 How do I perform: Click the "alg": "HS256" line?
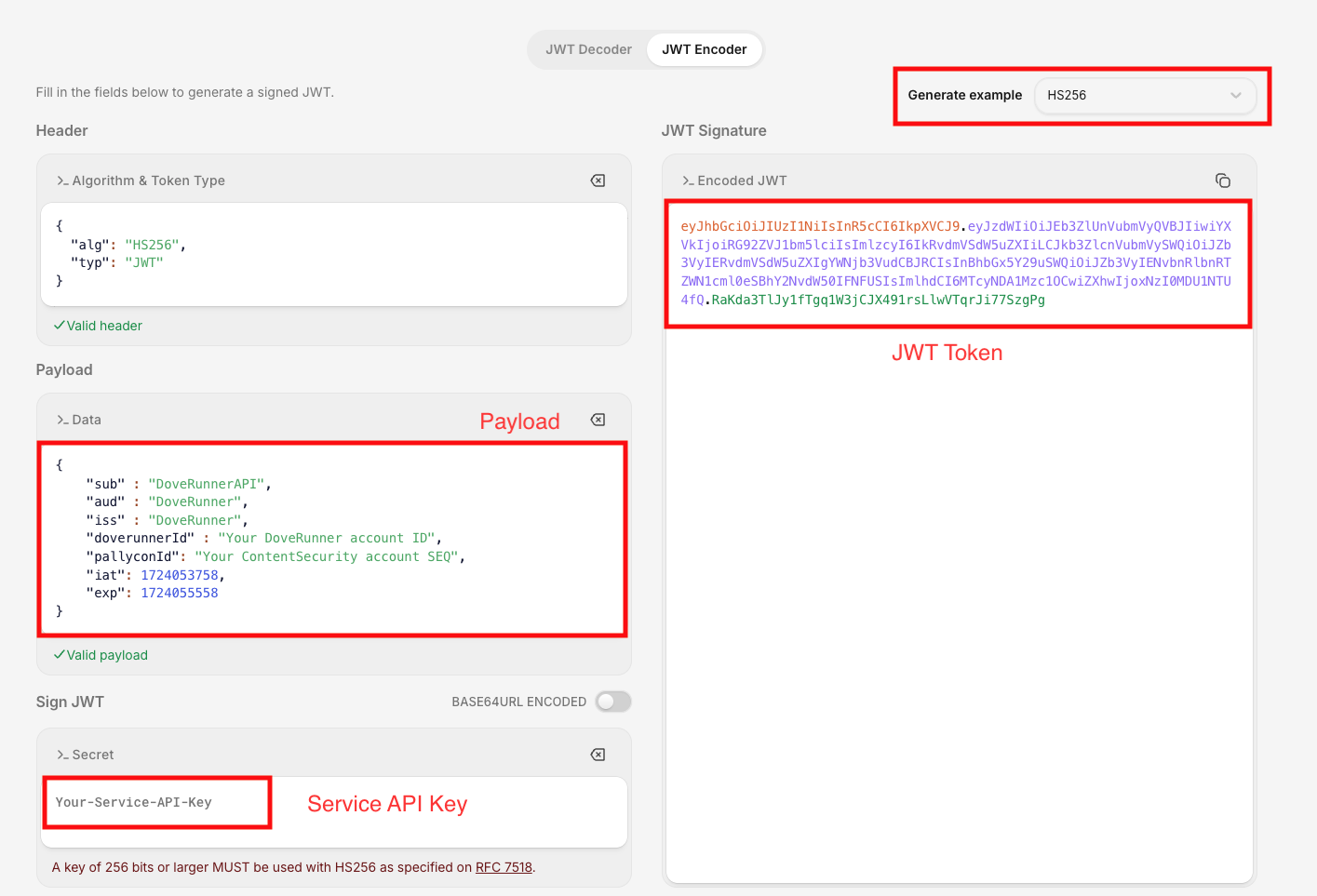click(128, 245)
